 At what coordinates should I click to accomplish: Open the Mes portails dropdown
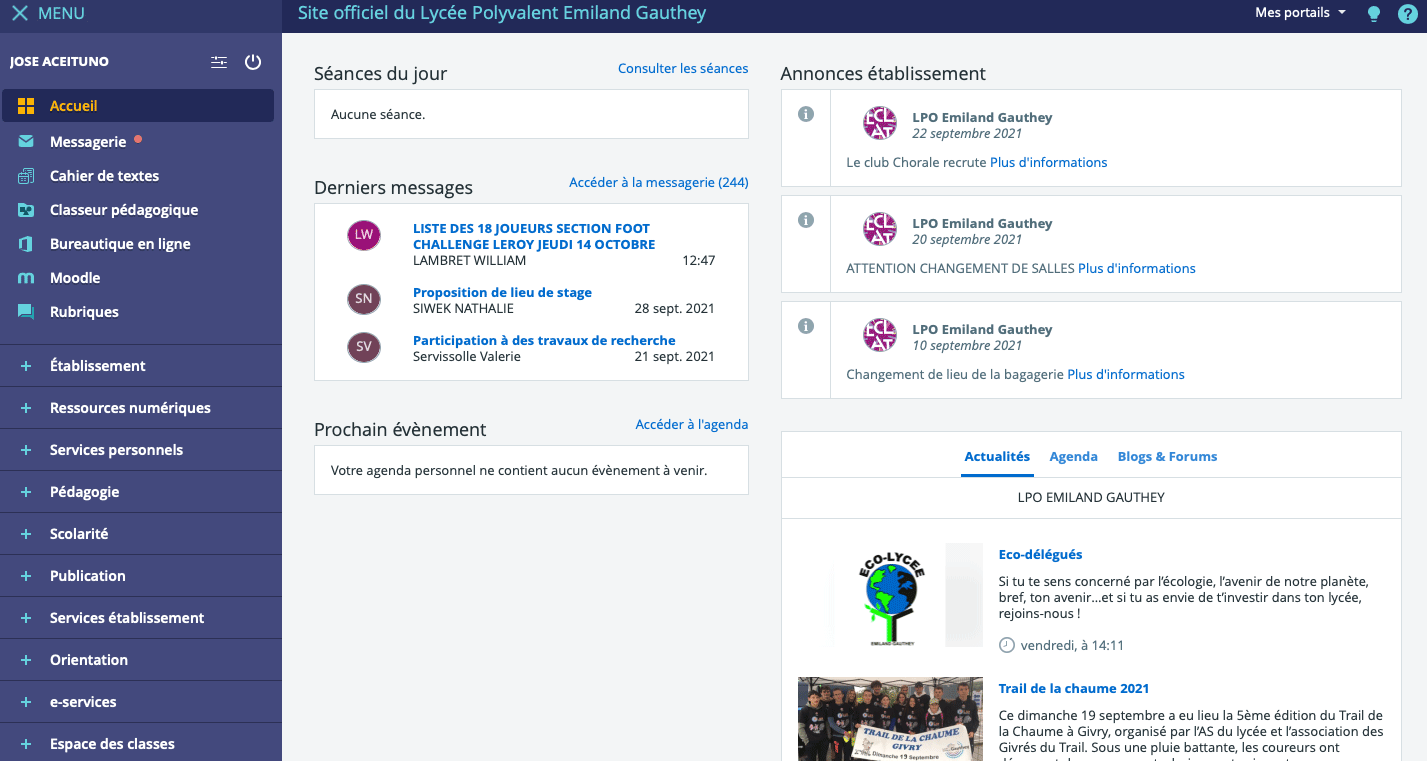tap(1300, 13)
